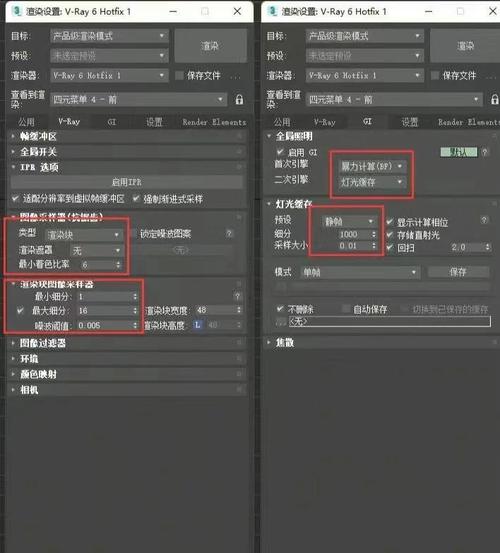Toggle 适配分辨率到虚拟帧缓冲区 checkbox

coord(15,199)
